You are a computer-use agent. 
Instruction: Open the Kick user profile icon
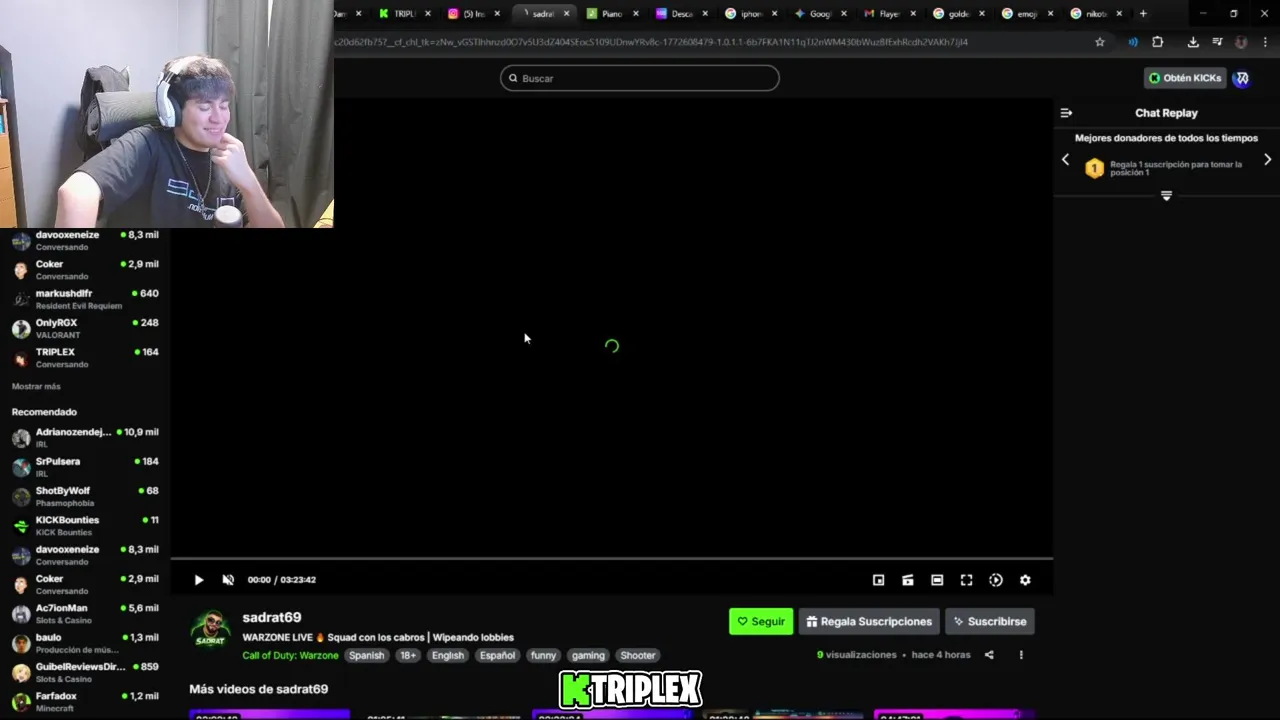click(x=1241, y=78)
